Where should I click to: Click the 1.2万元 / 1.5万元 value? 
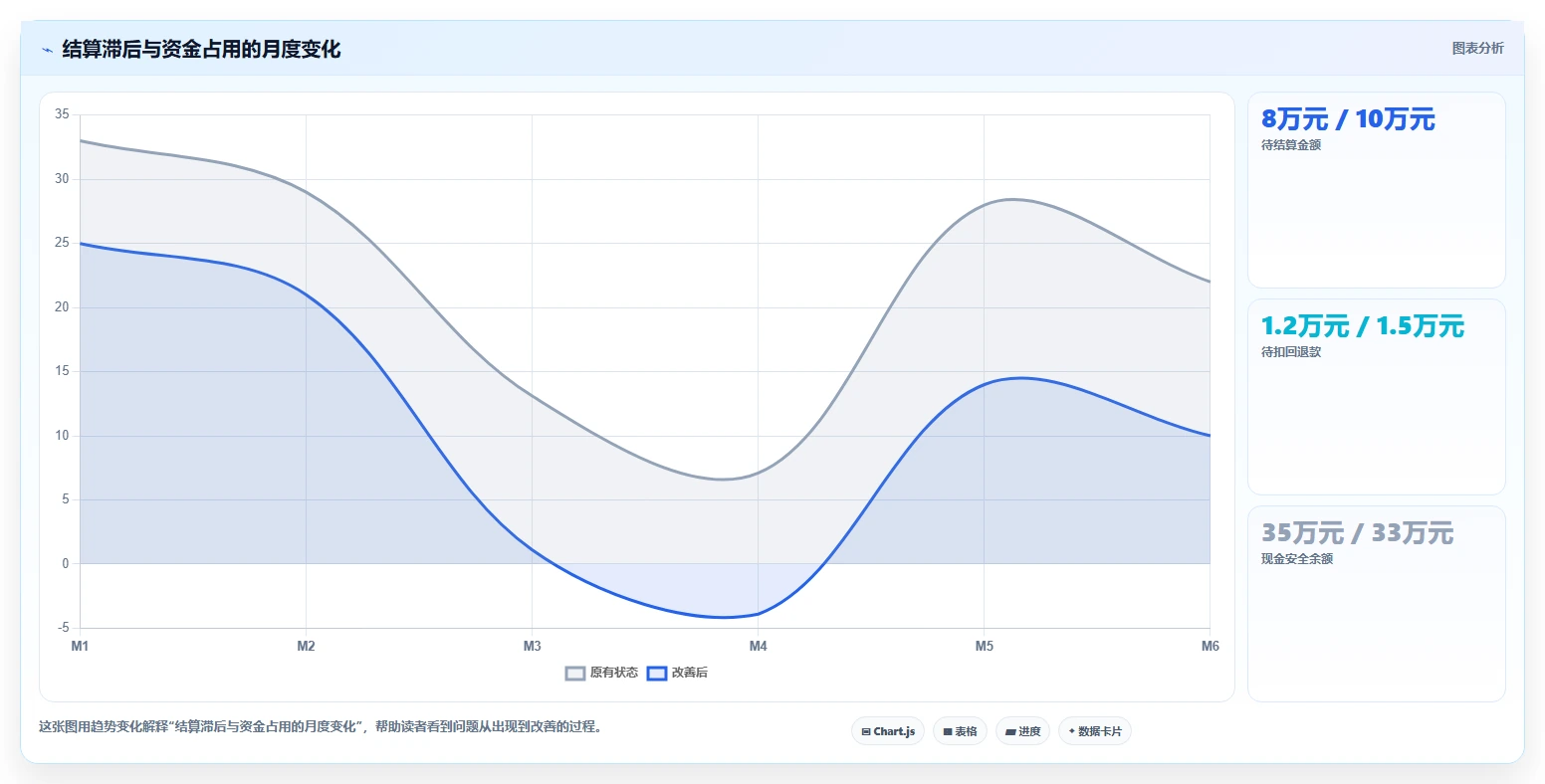pos(1363,326)
